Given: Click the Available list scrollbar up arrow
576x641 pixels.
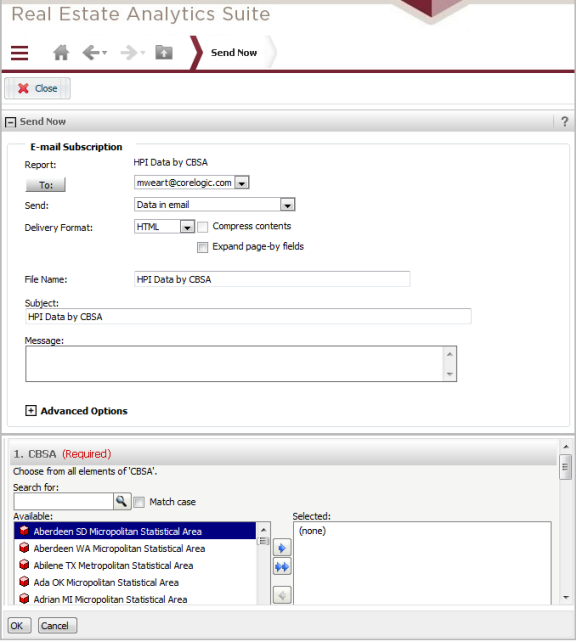Looking at the screenshot, I should (x=264, y=530).
